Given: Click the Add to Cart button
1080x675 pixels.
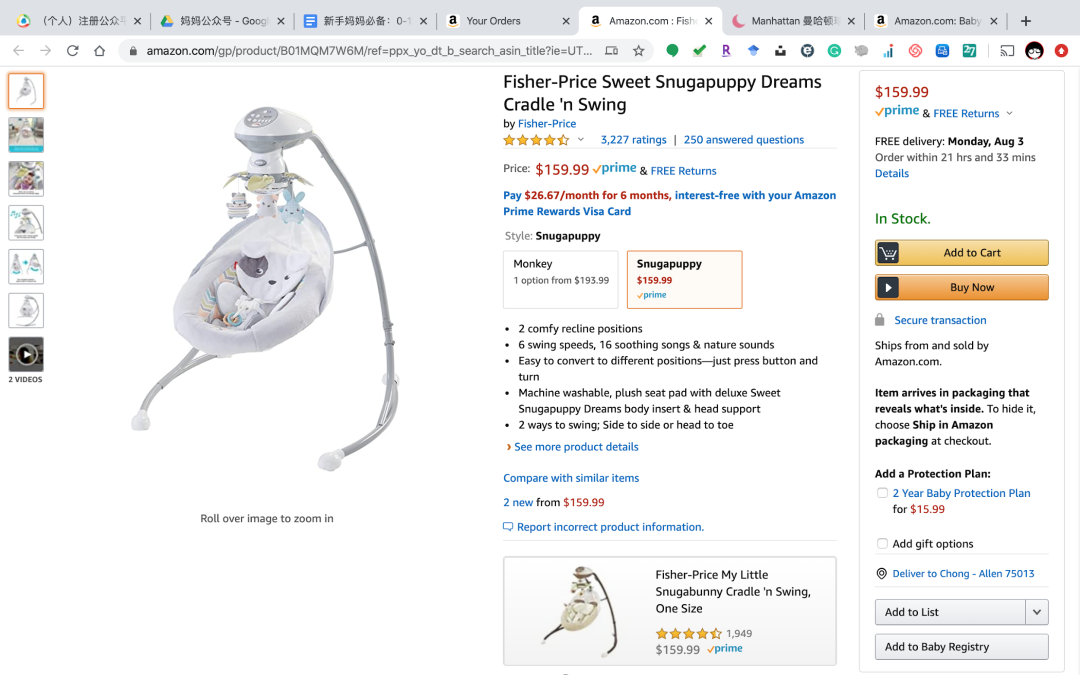Looking at the screenshot, I should click(961, 253).
